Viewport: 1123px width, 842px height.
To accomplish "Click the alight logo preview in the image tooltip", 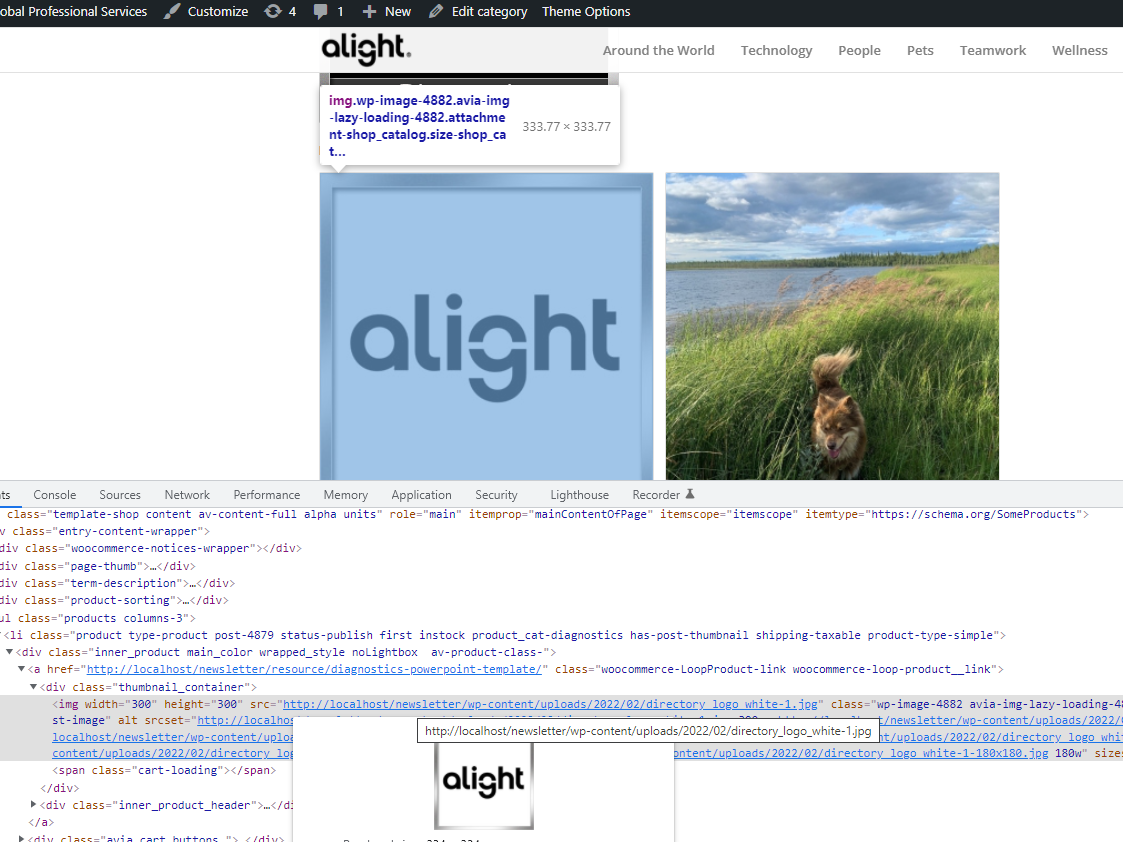I will (484, 785).
